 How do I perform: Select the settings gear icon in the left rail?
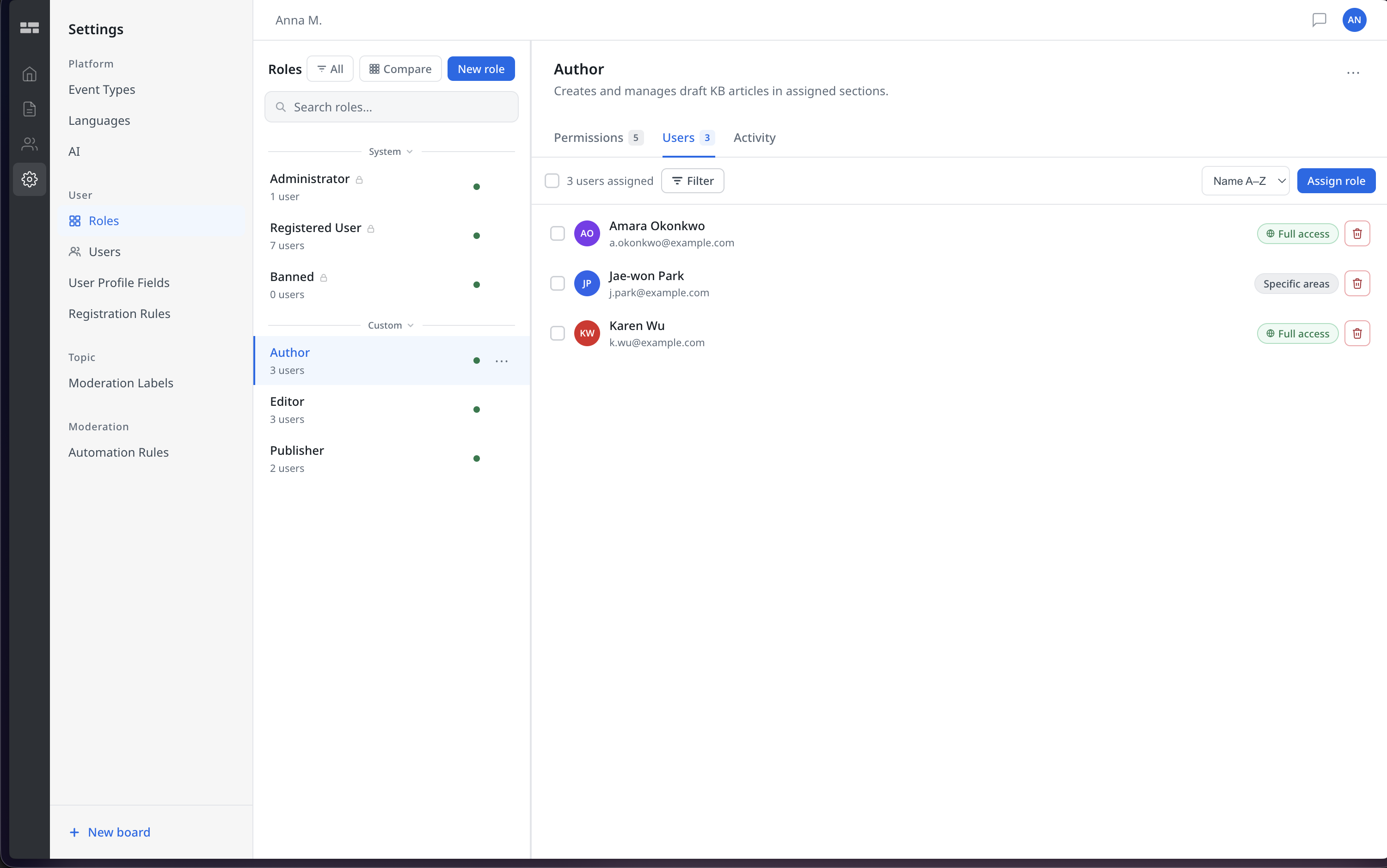tap(29, 179)
